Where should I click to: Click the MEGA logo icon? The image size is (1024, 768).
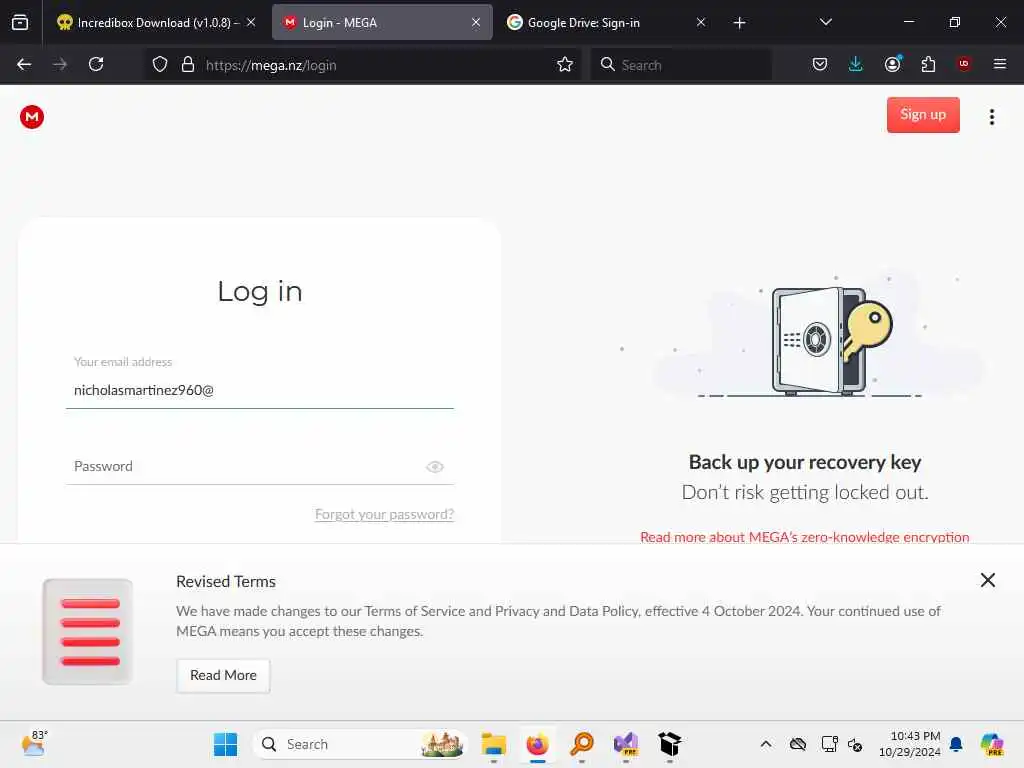31,117
